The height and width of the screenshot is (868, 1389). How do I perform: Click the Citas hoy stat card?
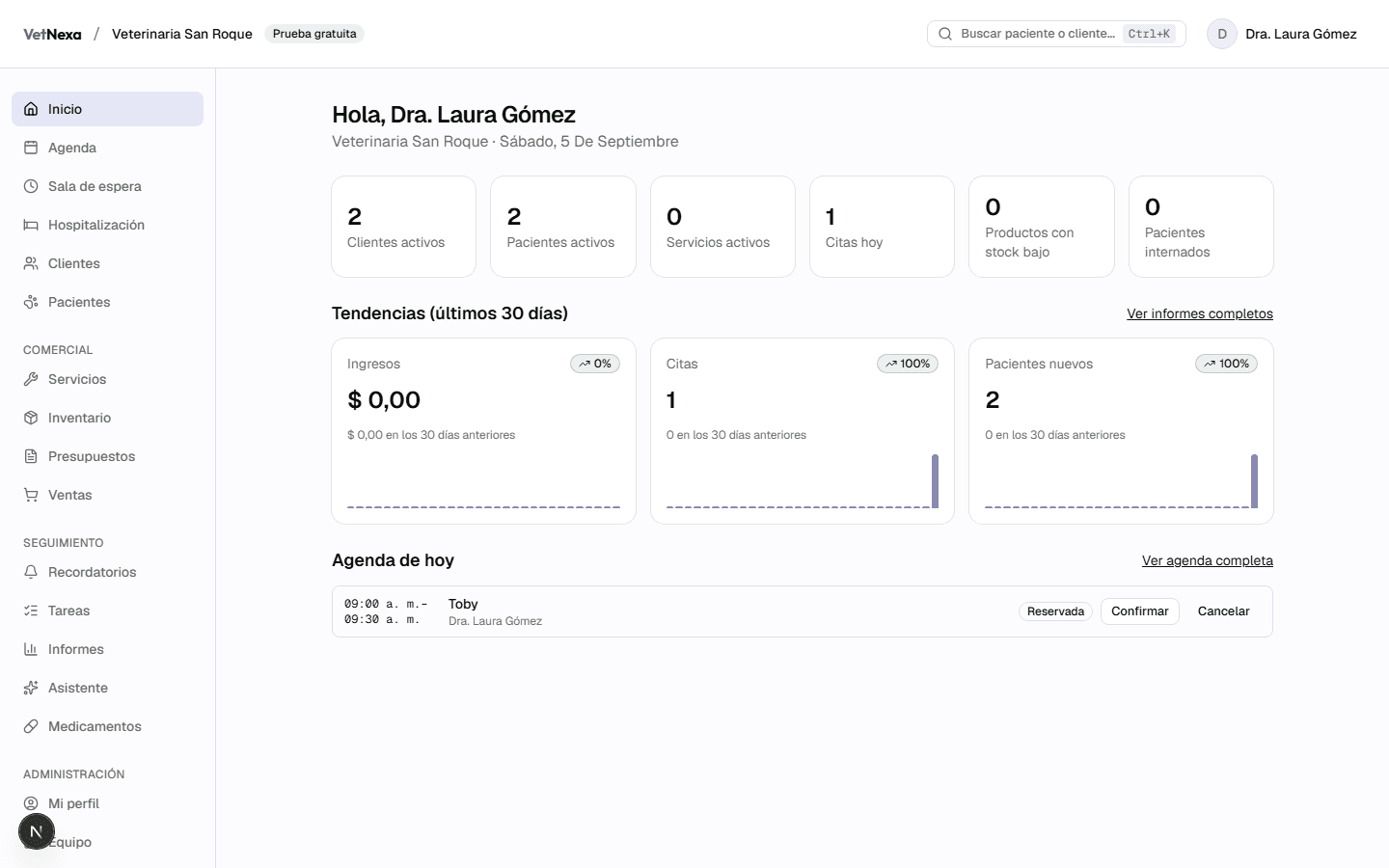tap(882, 227)
